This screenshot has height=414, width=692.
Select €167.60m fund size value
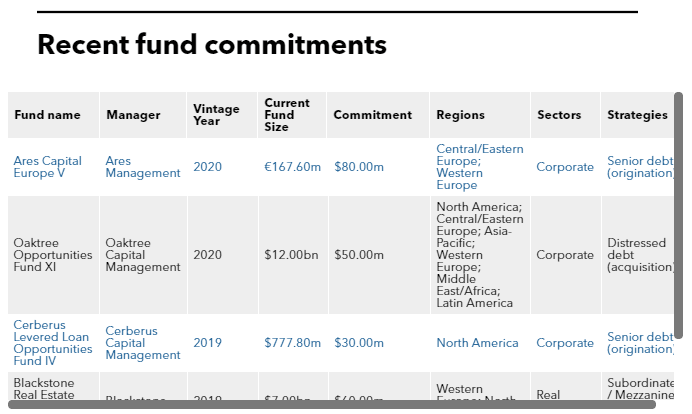(x=293, y=167)
